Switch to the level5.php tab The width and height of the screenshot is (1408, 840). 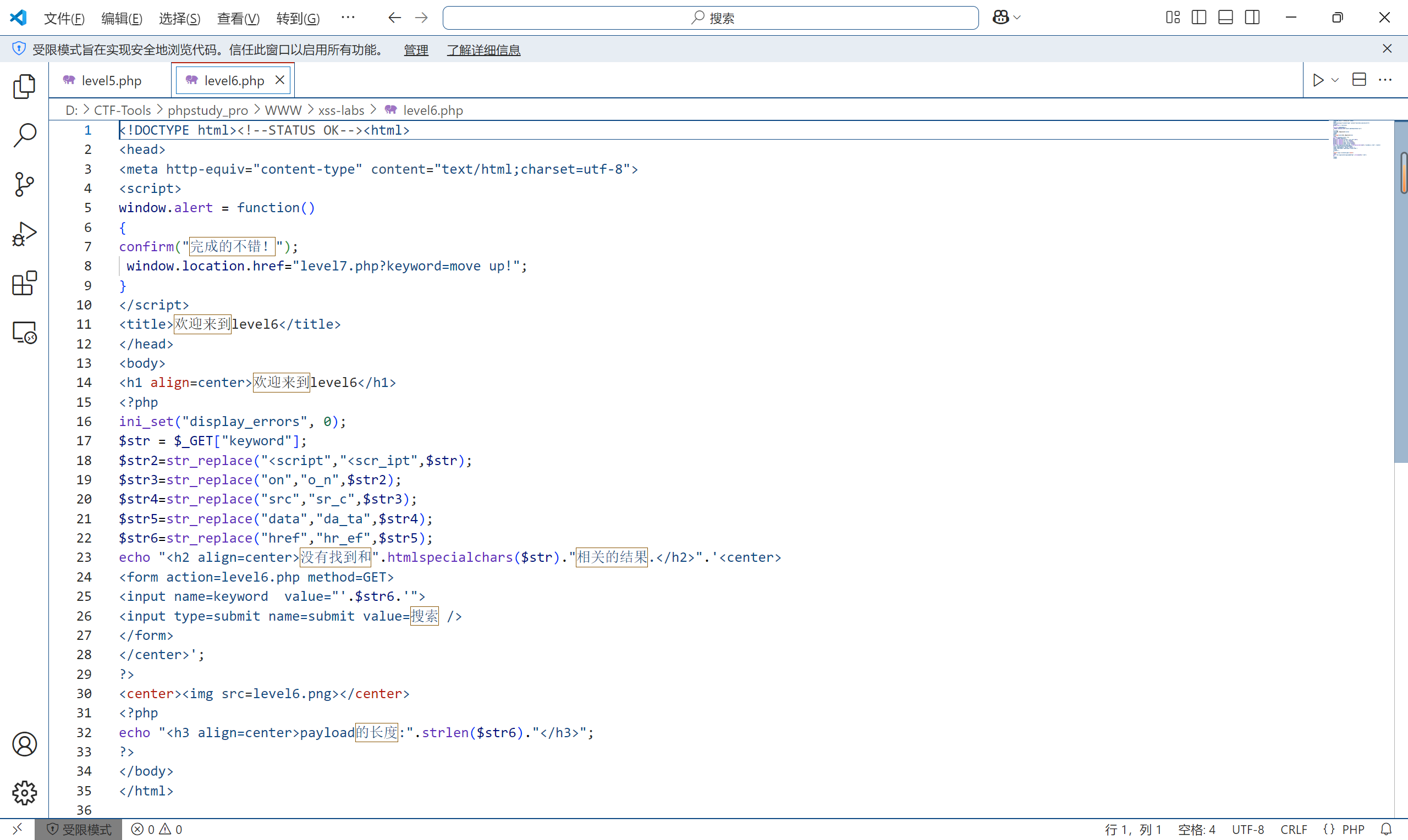click(x=111, y=80)
